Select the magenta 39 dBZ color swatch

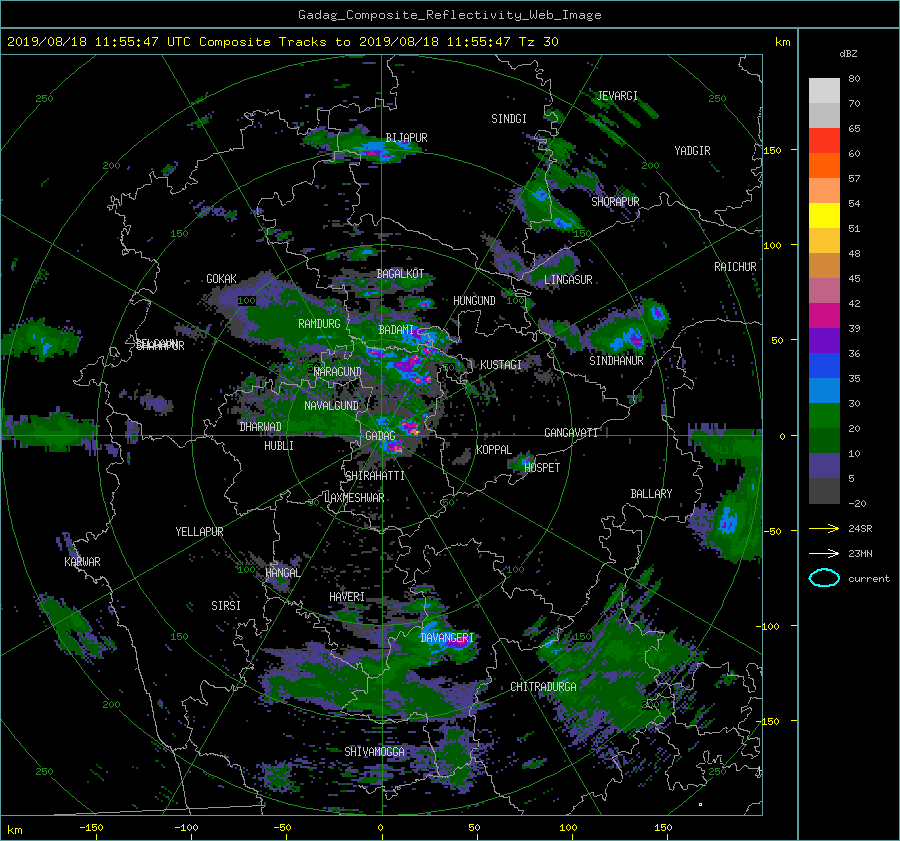(824, 316)
